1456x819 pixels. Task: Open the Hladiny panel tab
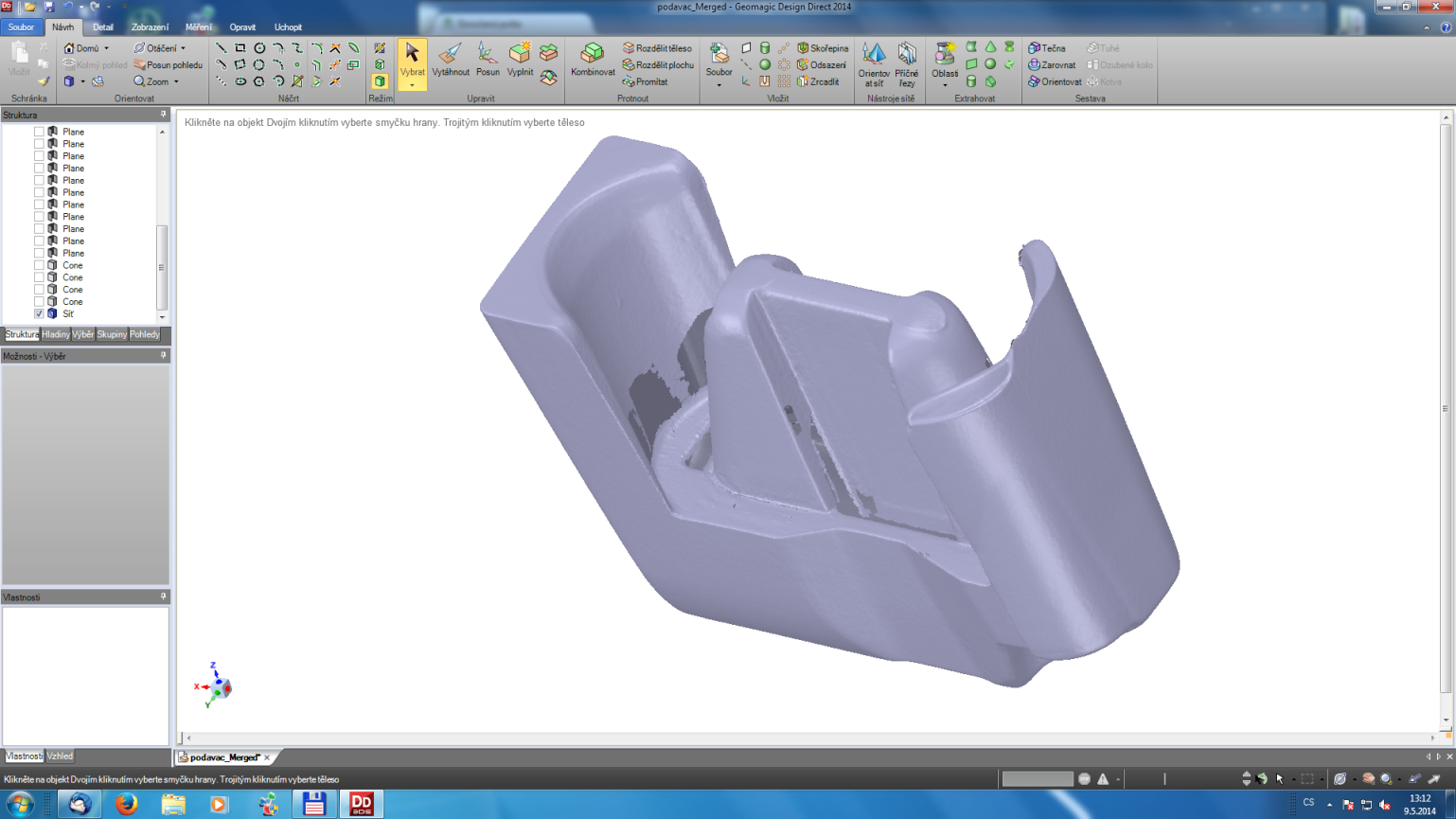click(56, 334)
